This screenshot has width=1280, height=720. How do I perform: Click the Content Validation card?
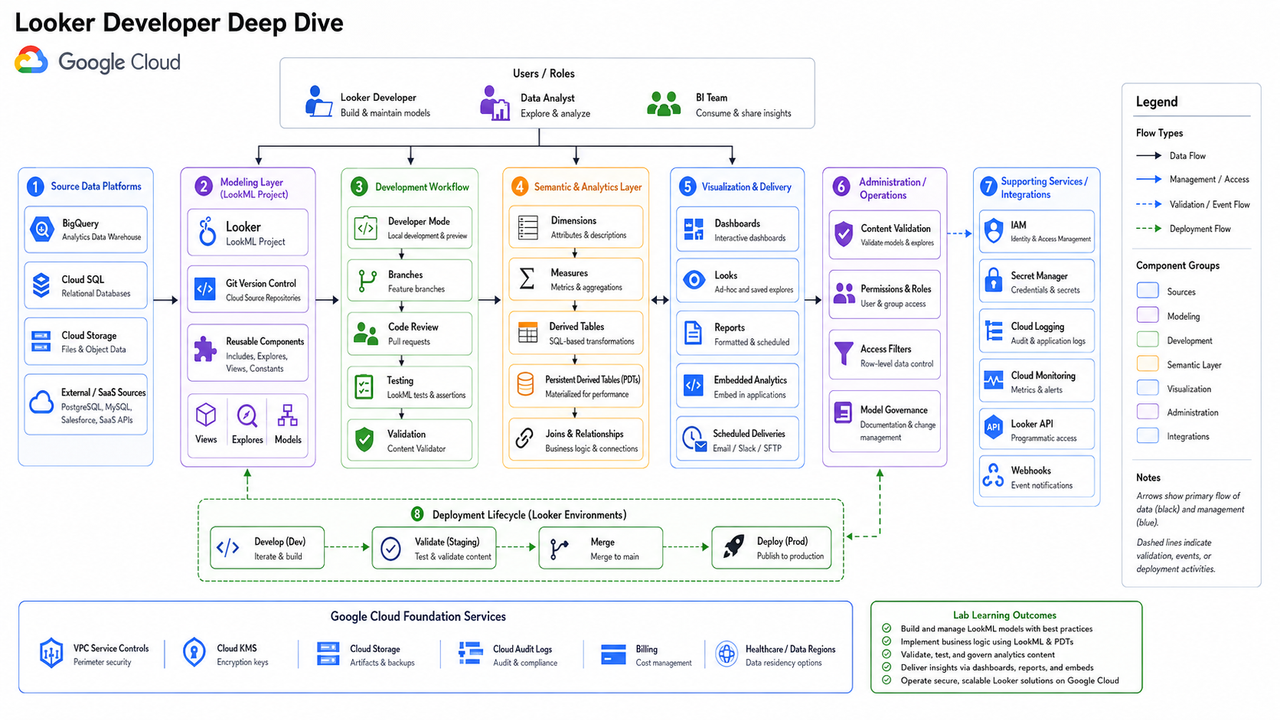coord(885,235)
